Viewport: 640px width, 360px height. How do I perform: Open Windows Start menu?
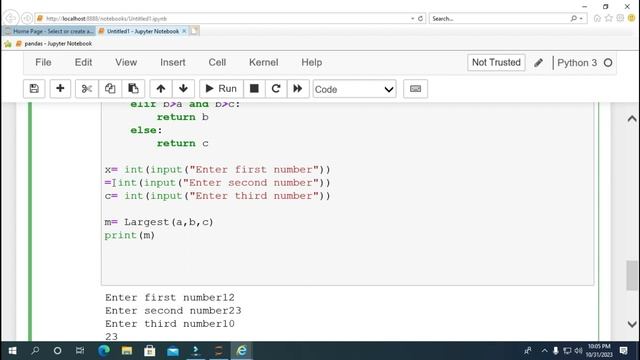pos(12,351)
